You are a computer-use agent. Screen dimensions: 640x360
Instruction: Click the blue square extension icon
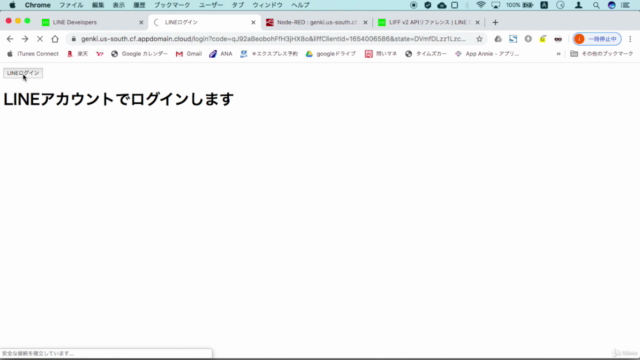tap(513, 39)
